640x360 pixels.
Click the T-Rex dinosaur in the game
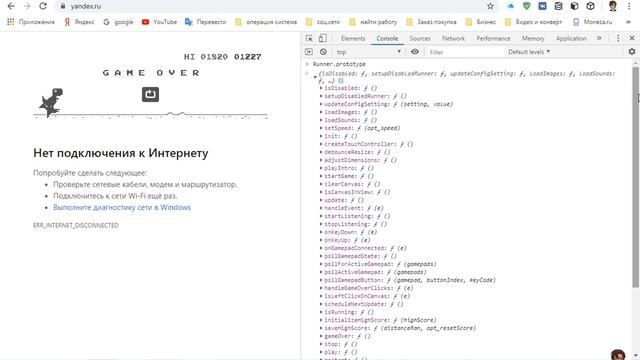(51, 102)
